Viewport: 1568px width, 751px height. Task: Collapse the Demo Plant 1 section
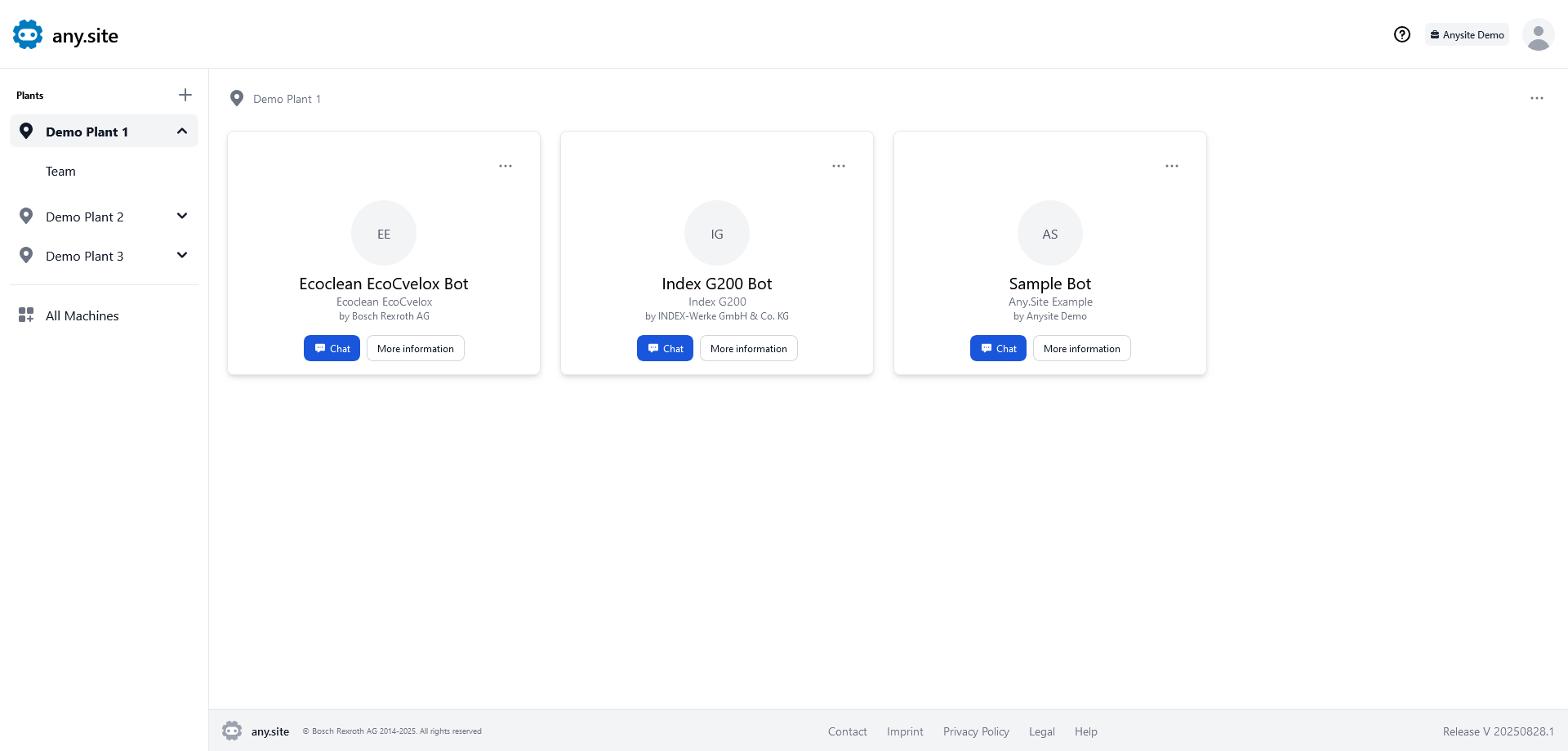point(182,132)
